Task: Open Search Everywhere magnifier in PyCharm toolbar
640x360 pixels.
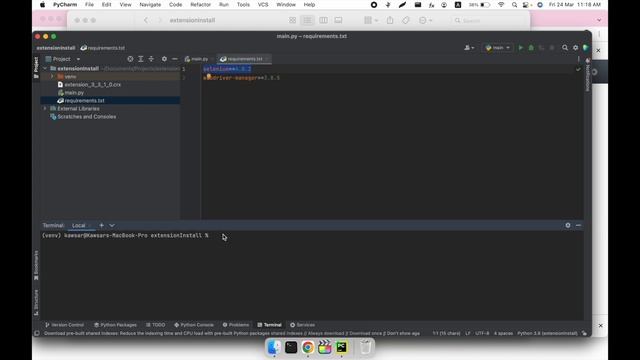Action: point(565,48)
